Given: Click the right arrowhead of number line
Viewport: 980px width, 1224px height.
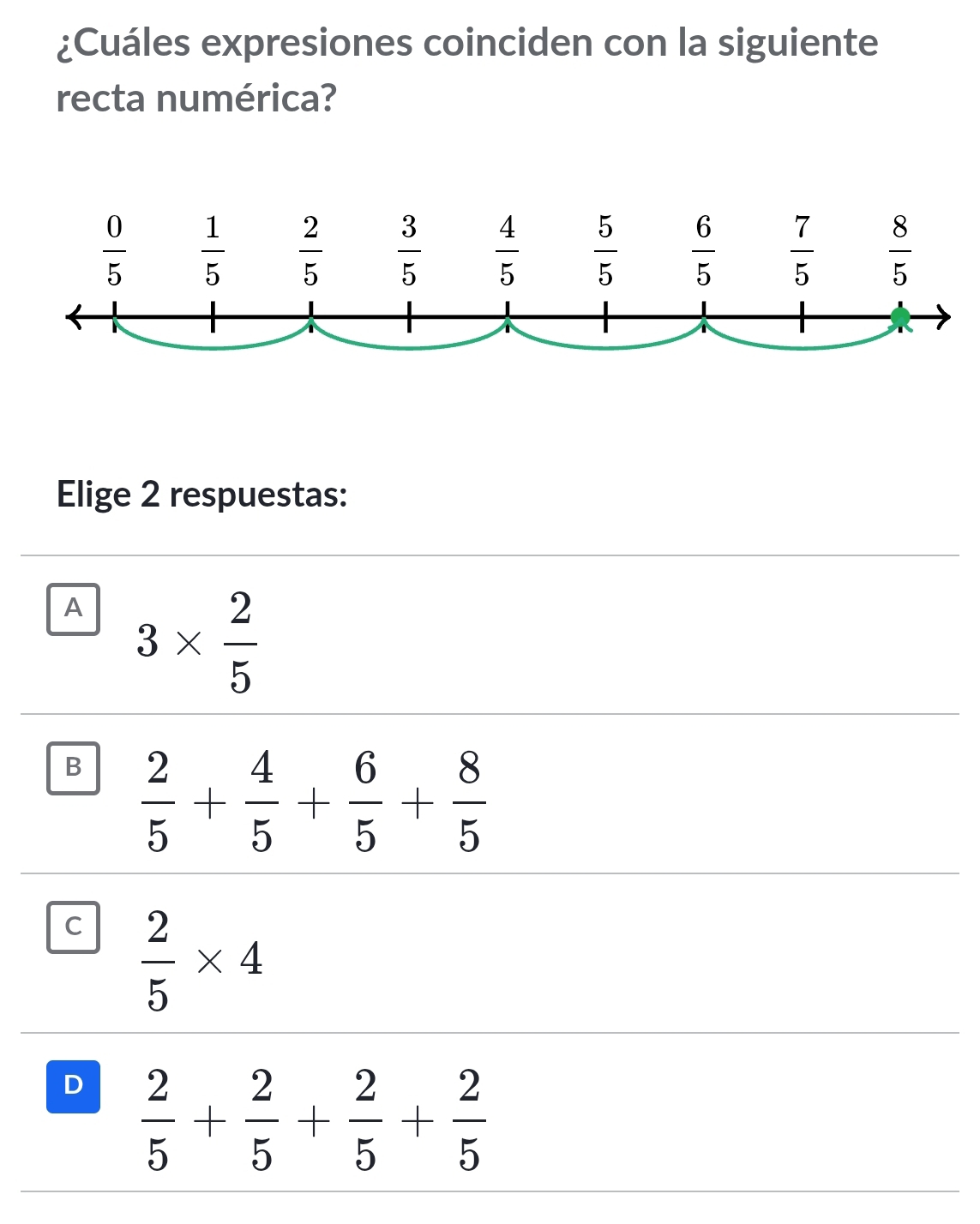Looking at the screenshot, I should 944,318.
